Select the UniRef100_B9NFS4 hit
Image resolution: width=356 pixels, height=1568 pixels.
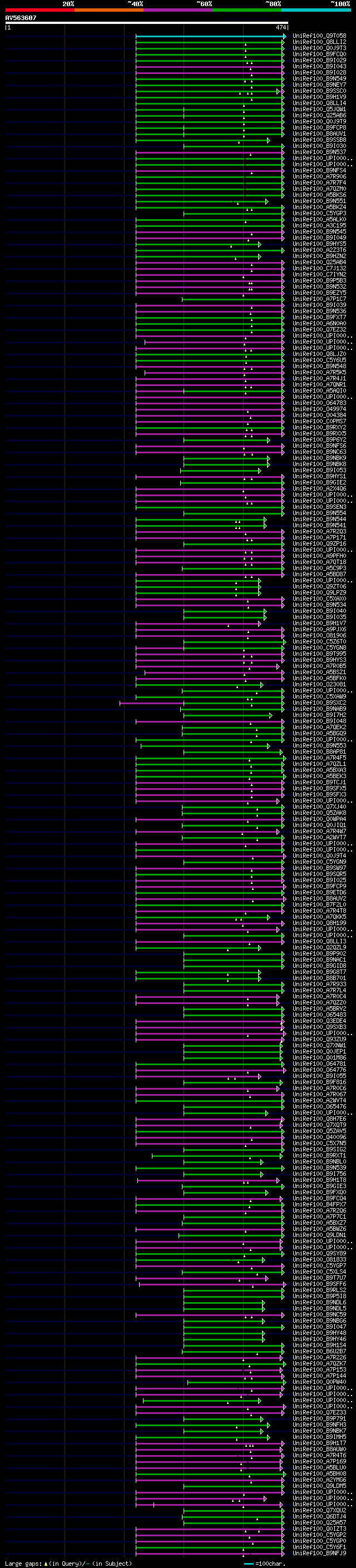click(319, 170)
